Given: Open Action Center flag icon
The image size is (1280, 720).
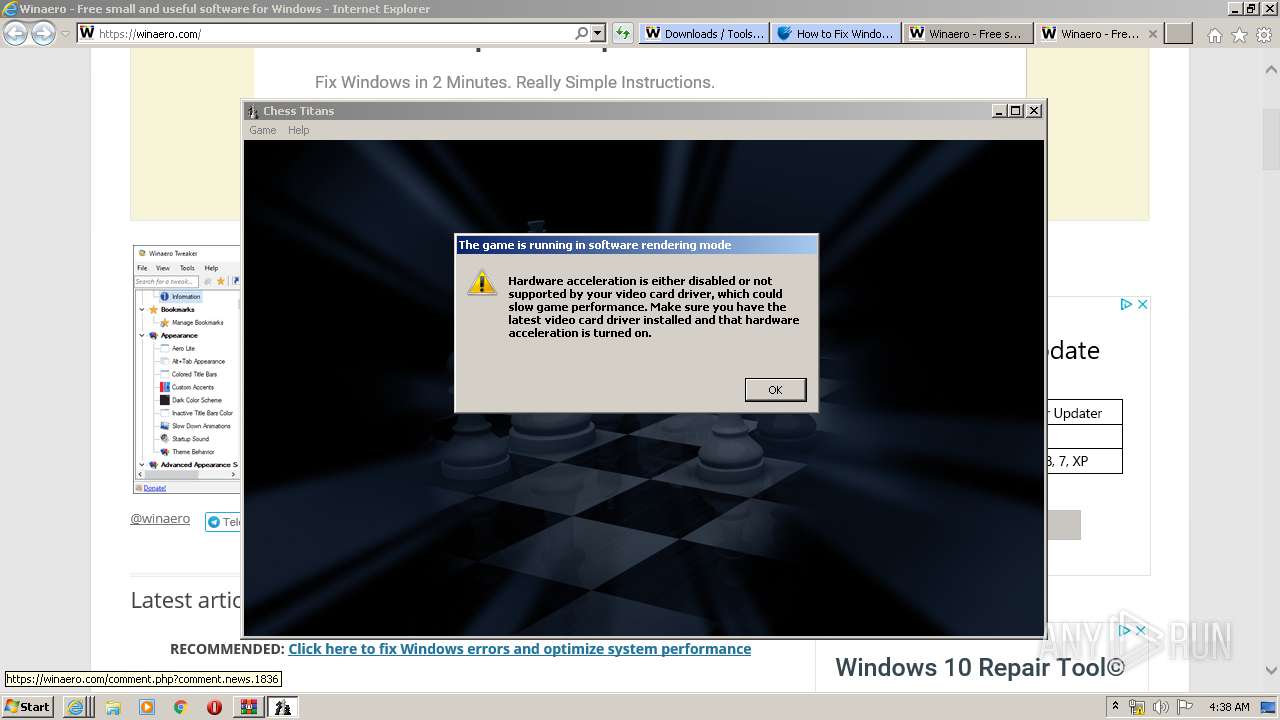Looking at the screenshot, I should [1185, 707].
